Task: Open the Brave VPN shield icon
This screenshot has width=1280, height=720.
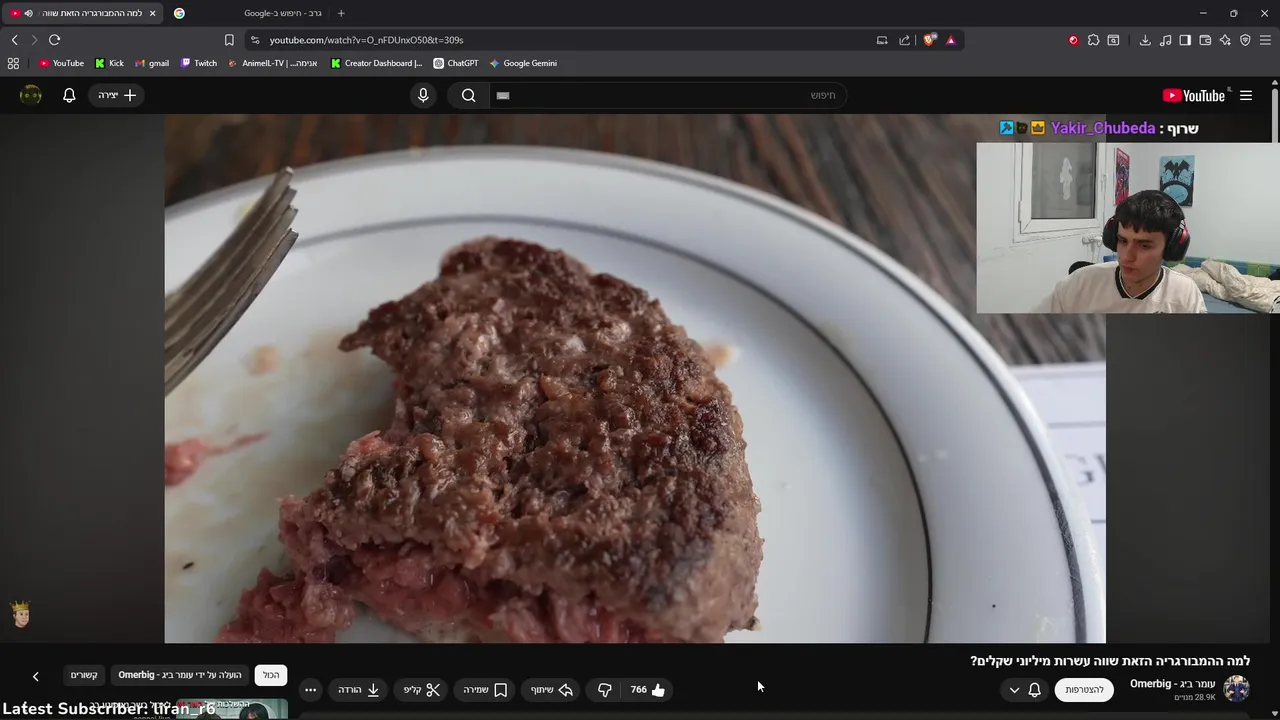Action: (x=1245, y=40)
